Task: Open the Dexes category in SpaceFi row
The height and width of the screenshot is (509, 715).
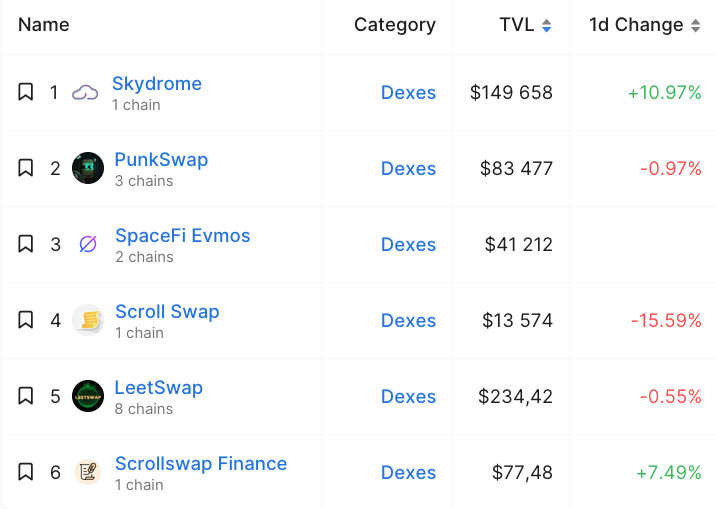Action: coord(409,244)
